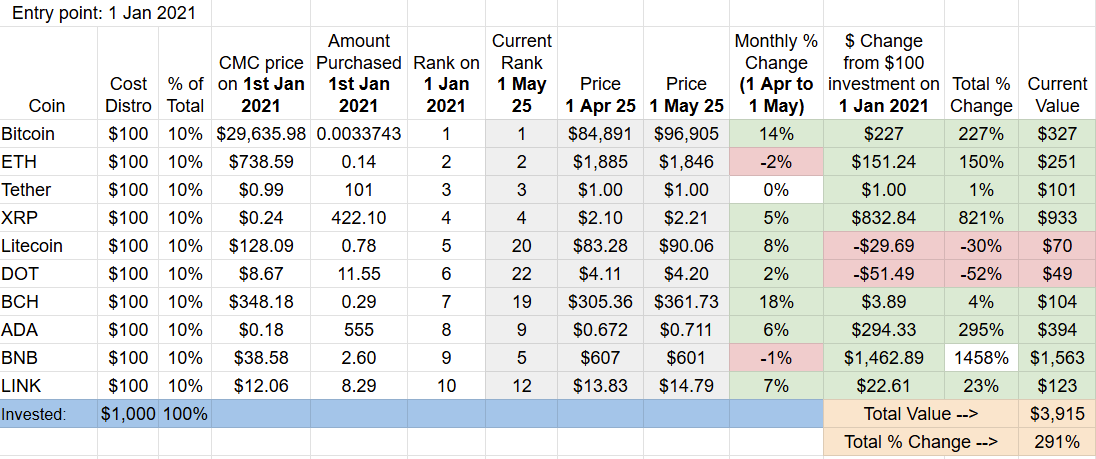
Task: Click the 'Total % Change' column header
Action: pos(982,73)
